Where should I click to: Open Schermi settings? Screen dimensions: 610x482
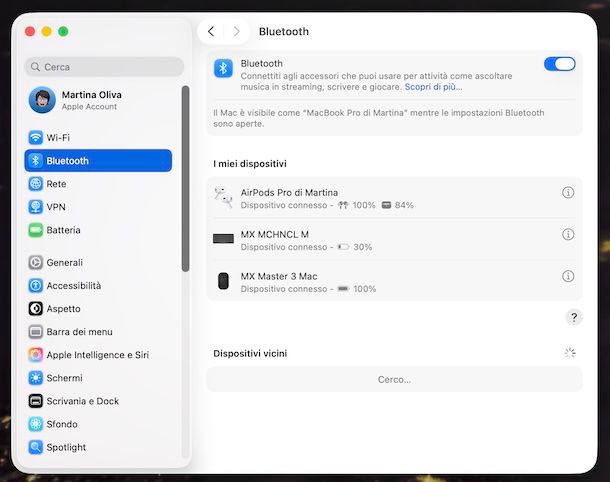click(x=98, y=378)
